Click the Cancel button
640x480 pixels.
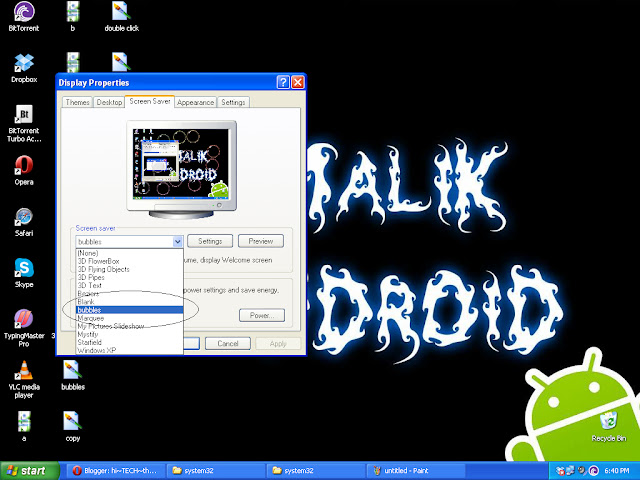tap(228, 344)
